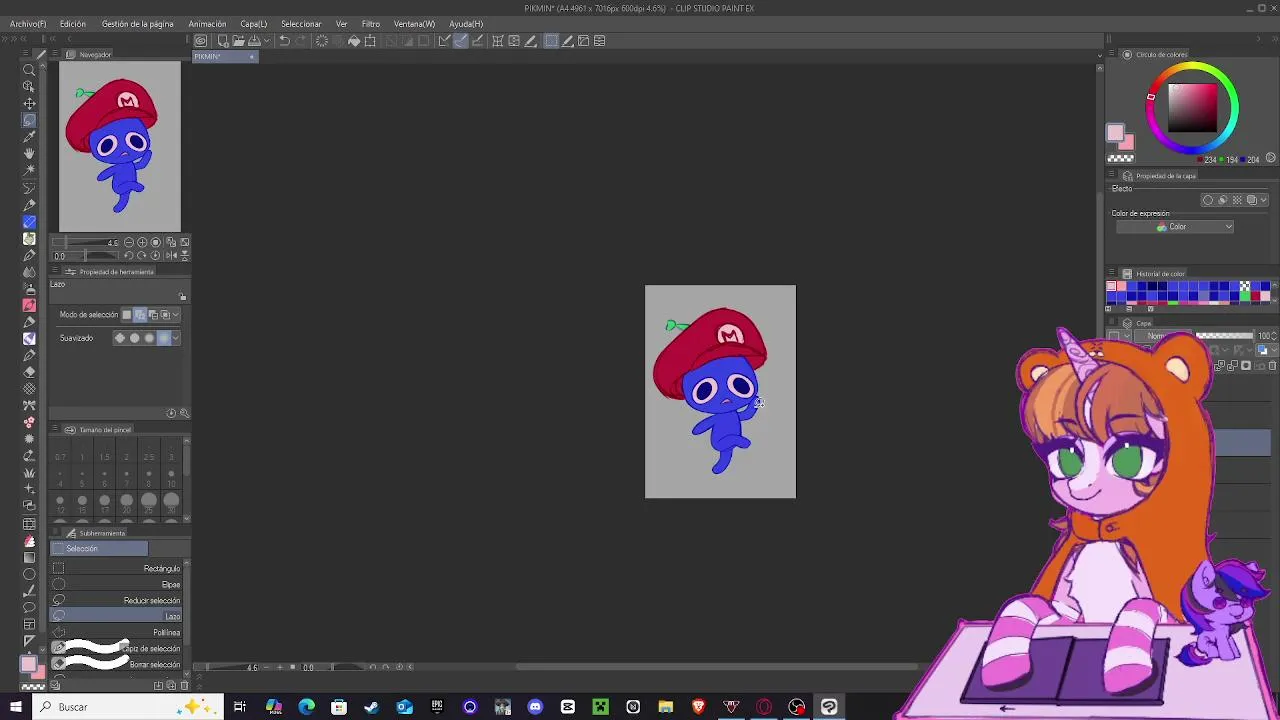Open the Animación menu
Screen dimensions: 1280x720
pos(207,24)
